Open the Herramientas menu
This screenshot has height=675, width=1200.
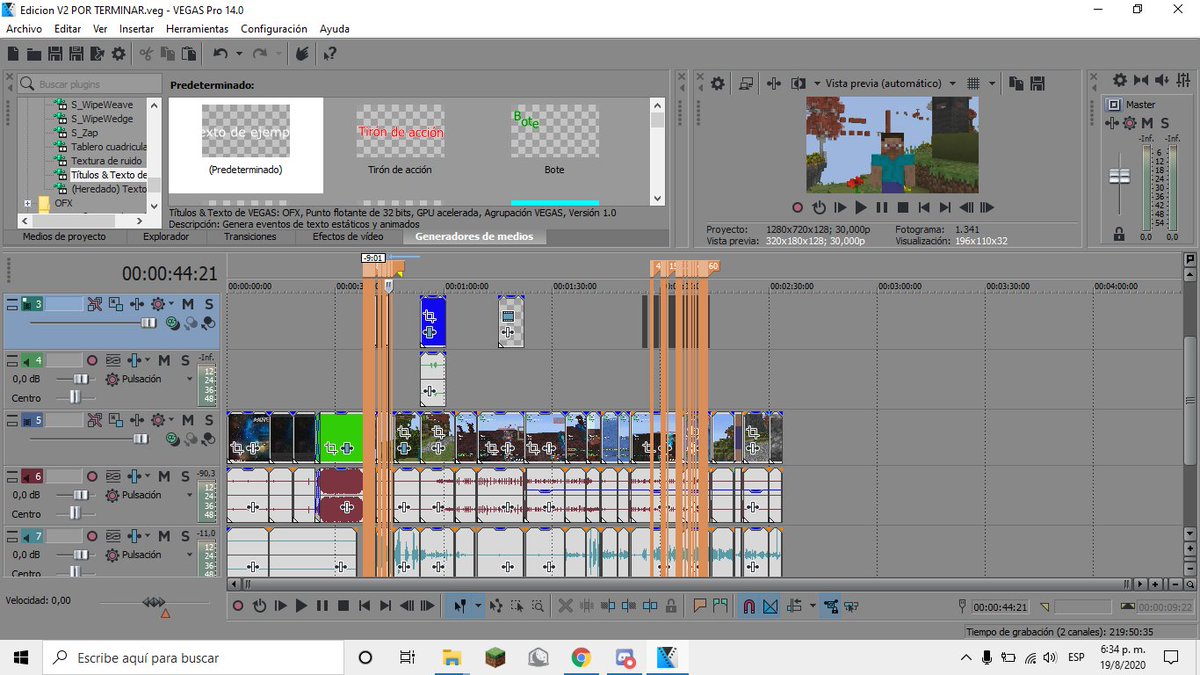[197, 29]
